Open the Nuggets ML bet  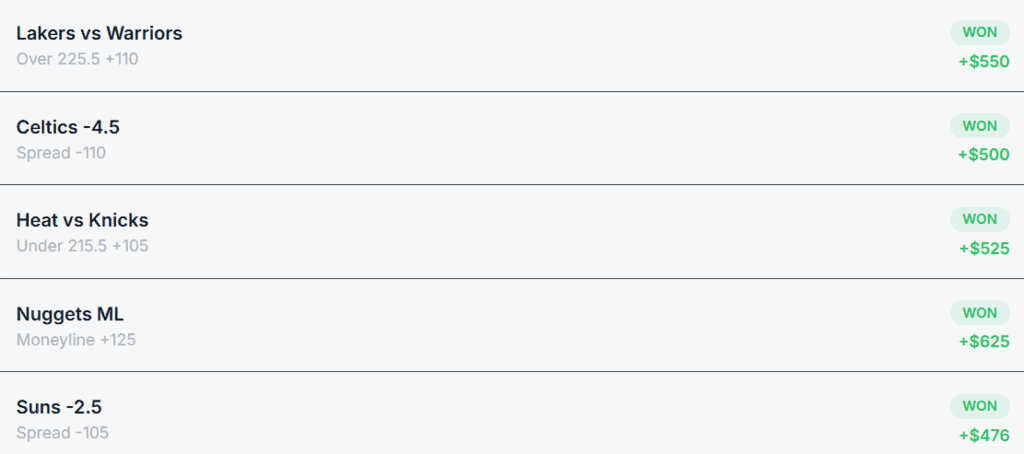70,314
